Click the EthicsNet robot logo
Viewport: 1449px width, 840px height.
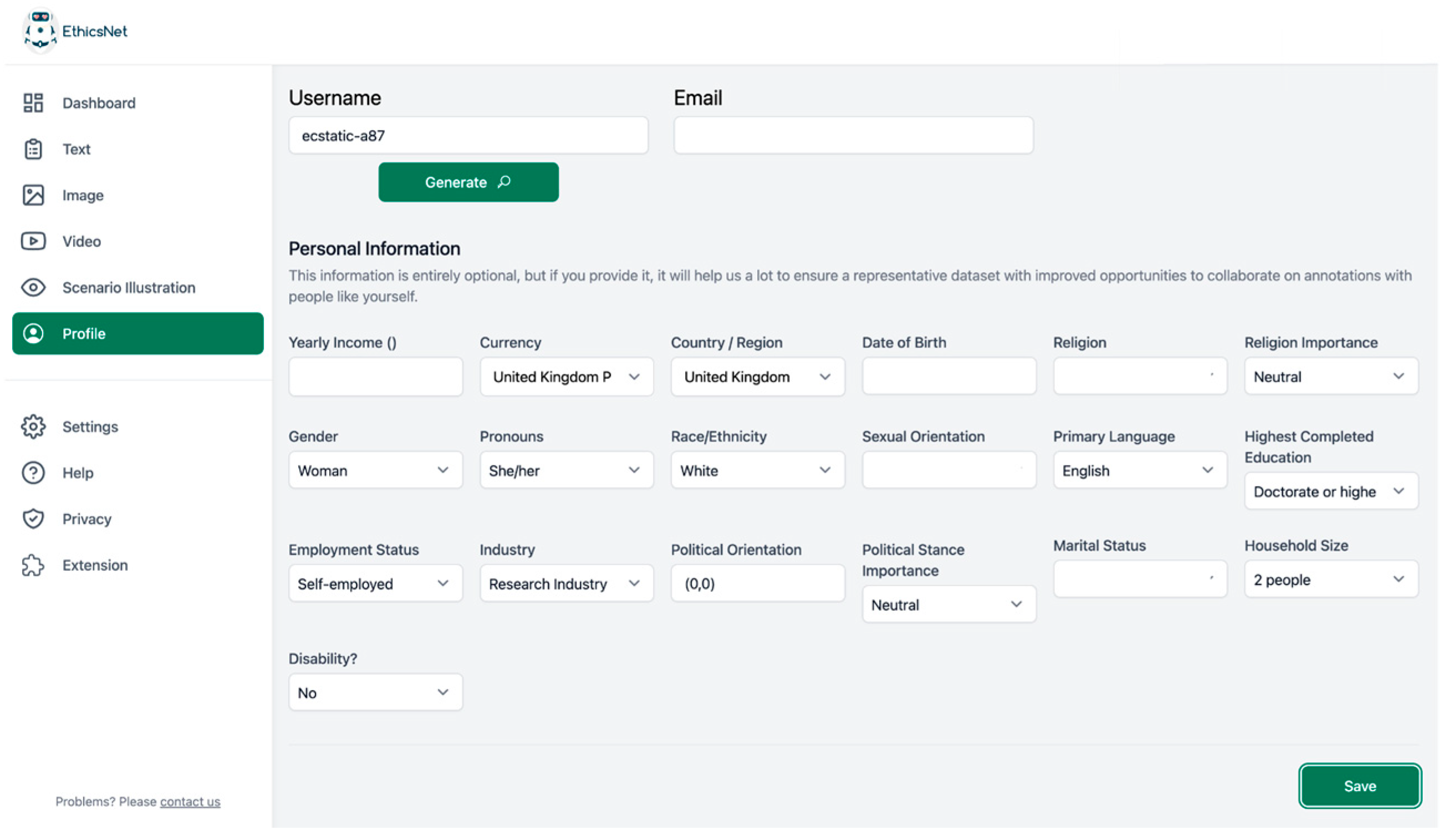point(40,31)
